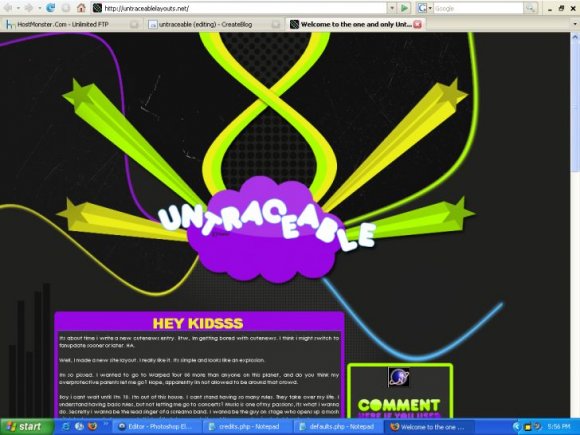Click the site favicon in address bar
580x435 pixels.
coord(97,8)
